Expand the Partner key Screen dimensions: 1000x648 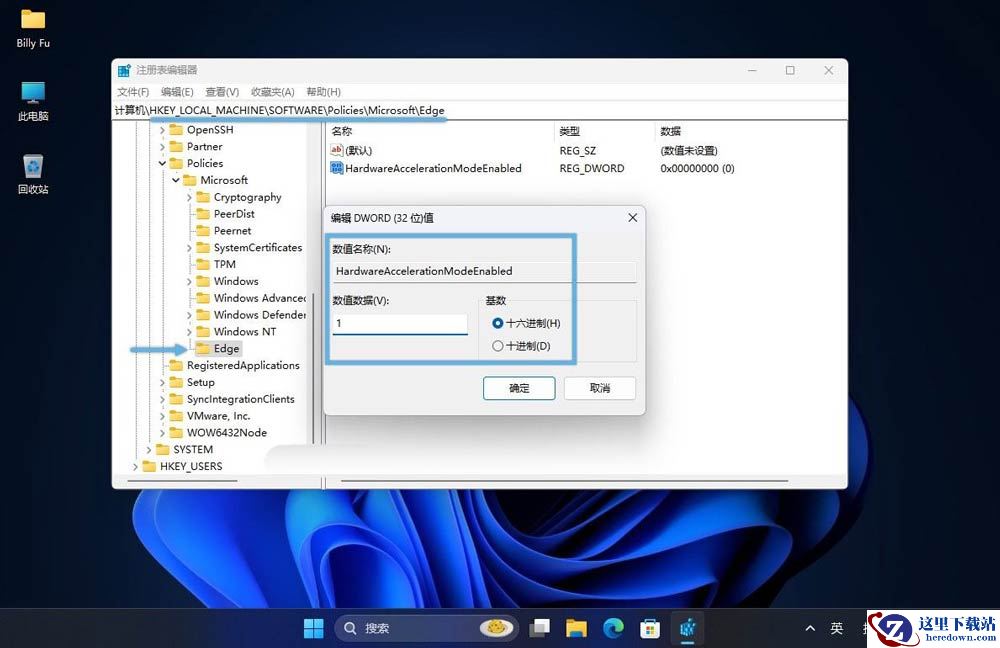click(x=162, y=147)
